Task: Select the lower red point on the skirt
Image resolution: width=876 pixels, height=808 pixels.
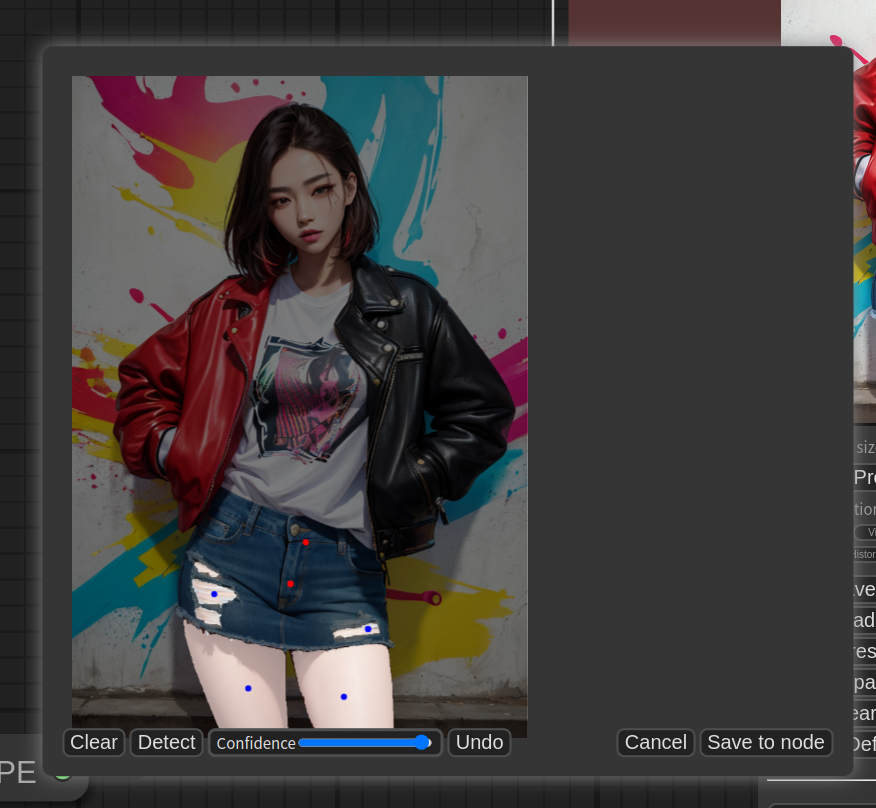Action: point(290,583)
